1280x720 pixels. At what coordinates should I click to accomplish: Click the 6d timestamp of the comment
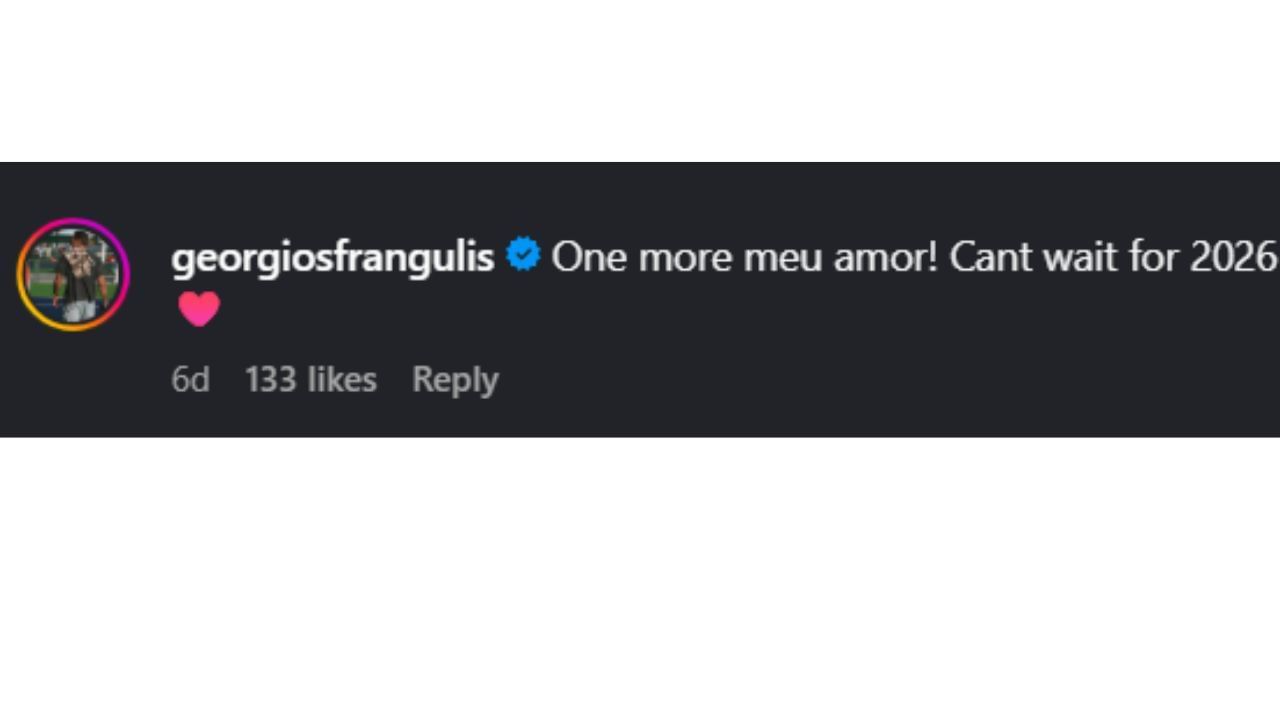point(190,380)
